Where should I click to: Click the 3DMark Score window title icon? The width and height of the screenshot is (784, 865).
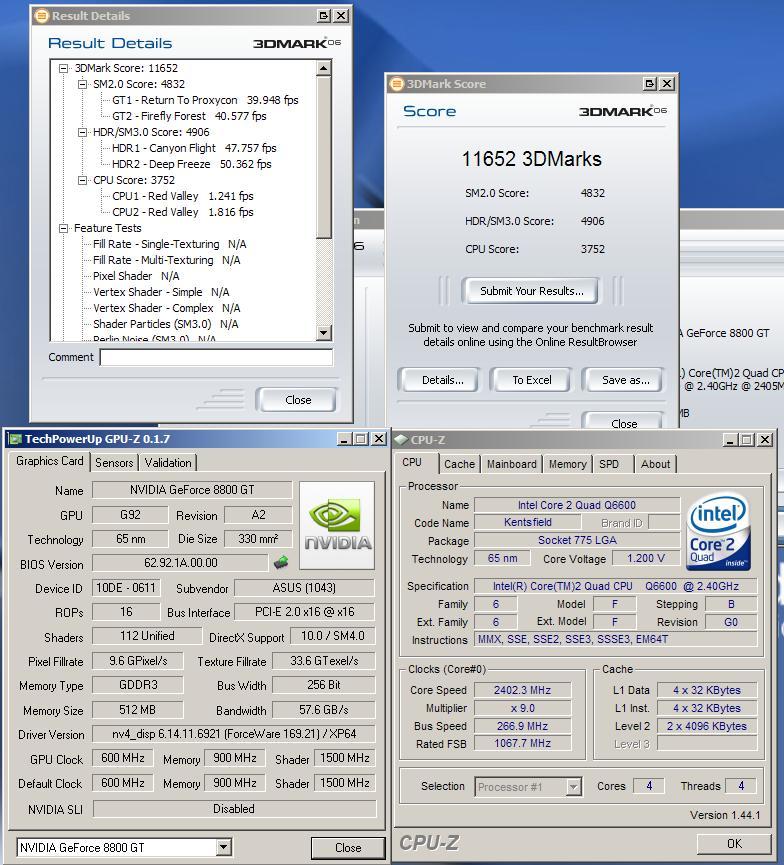click(x=397, y=84)
